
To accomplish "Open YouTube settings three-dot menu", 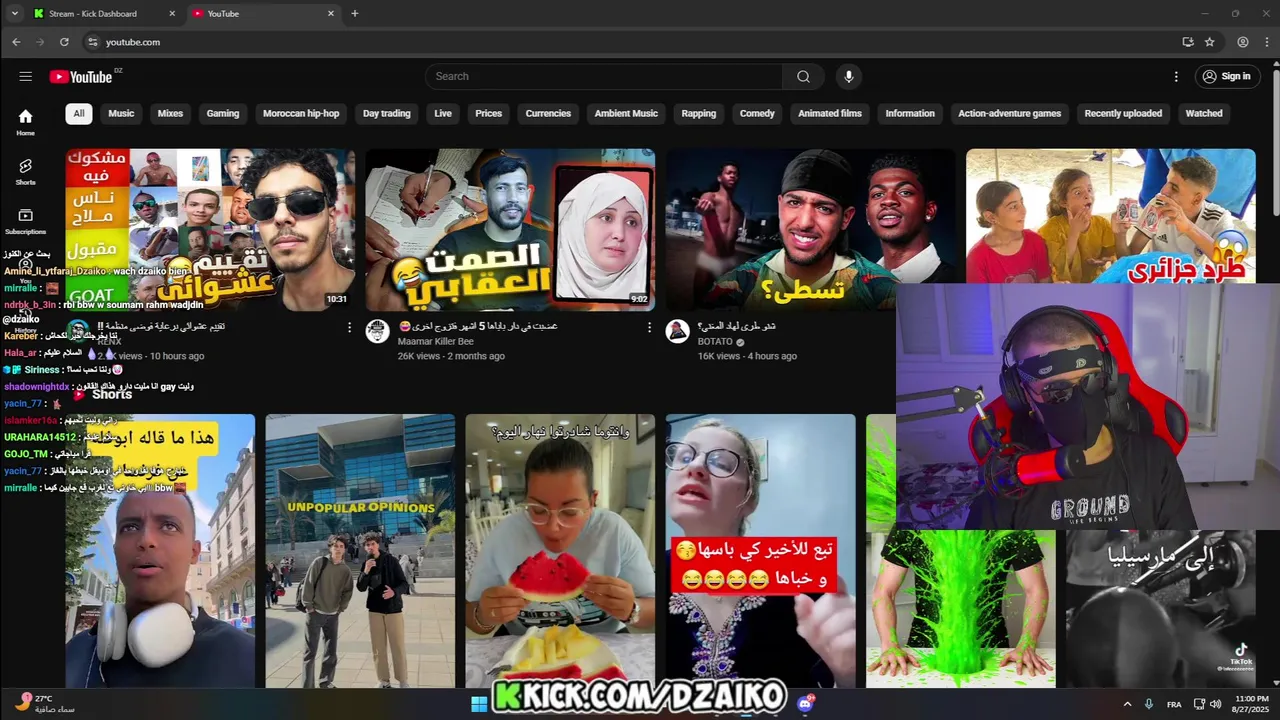I will tap(1176, 76).
